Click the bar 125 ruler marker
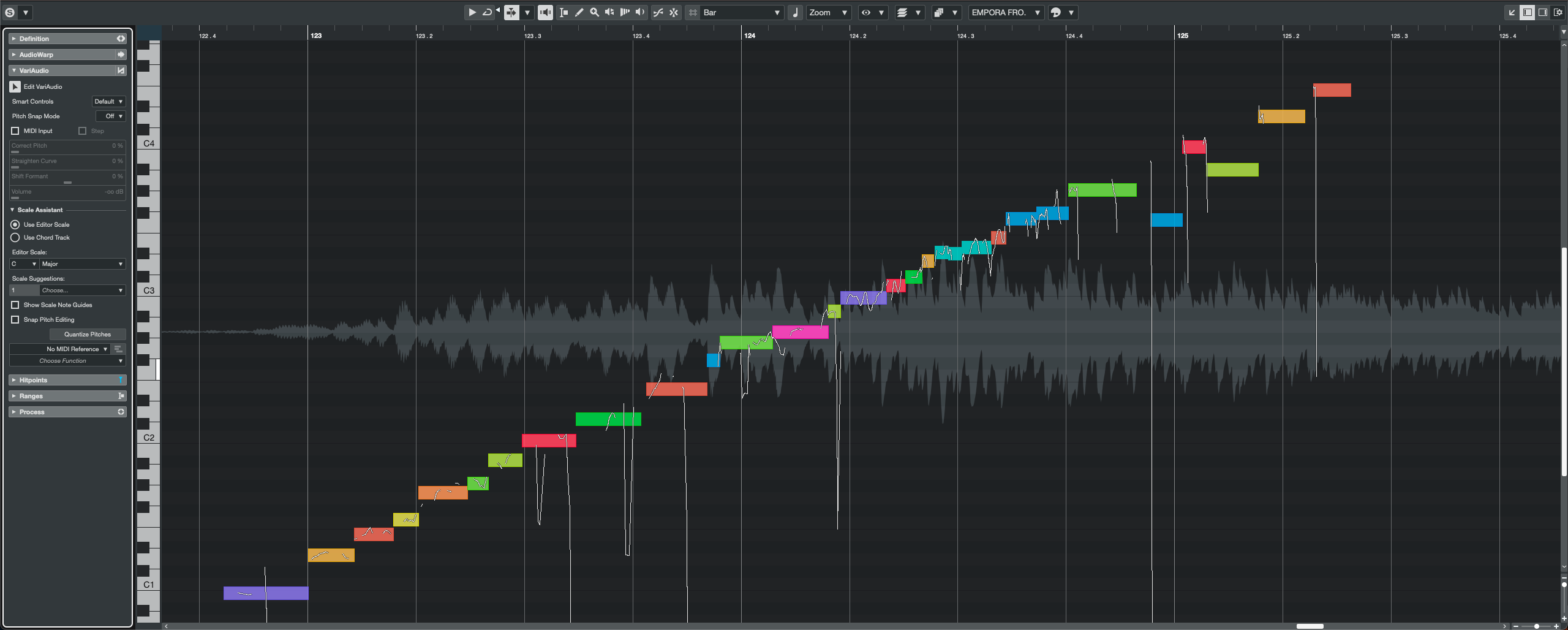The image size is (1568, 630). click(1183, 36)
